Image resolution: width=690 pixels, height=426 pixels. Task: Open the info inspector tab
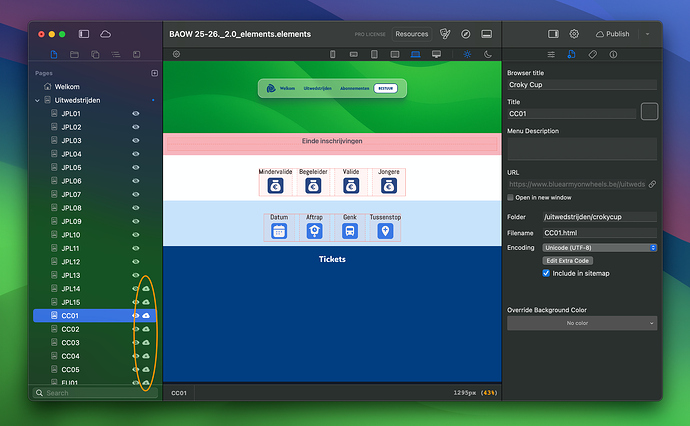(613, 54)
